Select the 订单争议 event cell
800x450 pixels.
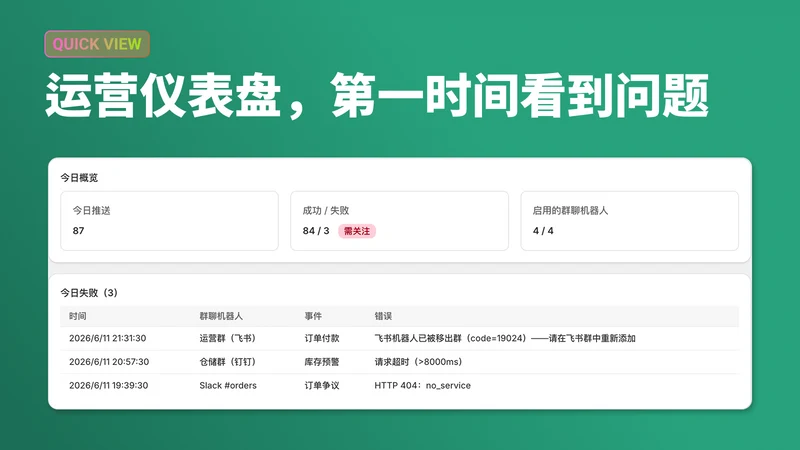[x=322, y=385]
